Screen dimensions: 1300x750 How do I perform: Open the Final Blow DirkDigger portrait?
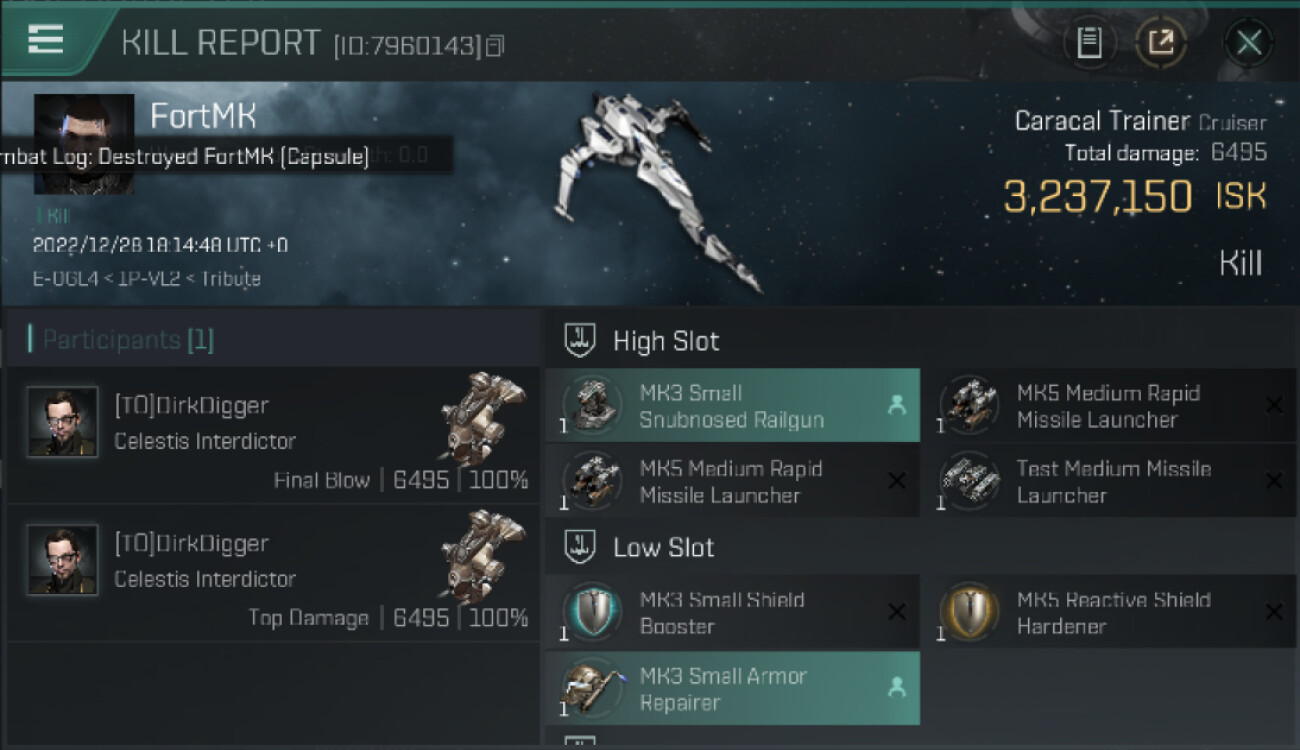pos(63,422)
